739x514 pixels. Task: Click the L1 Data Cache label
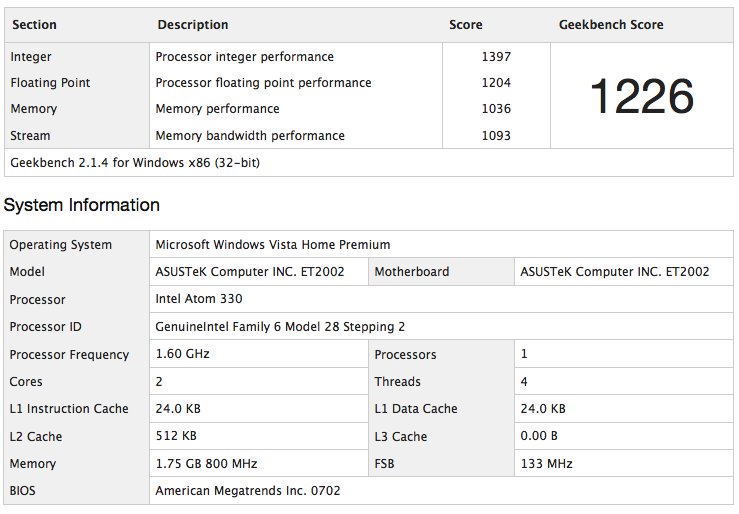415,409
